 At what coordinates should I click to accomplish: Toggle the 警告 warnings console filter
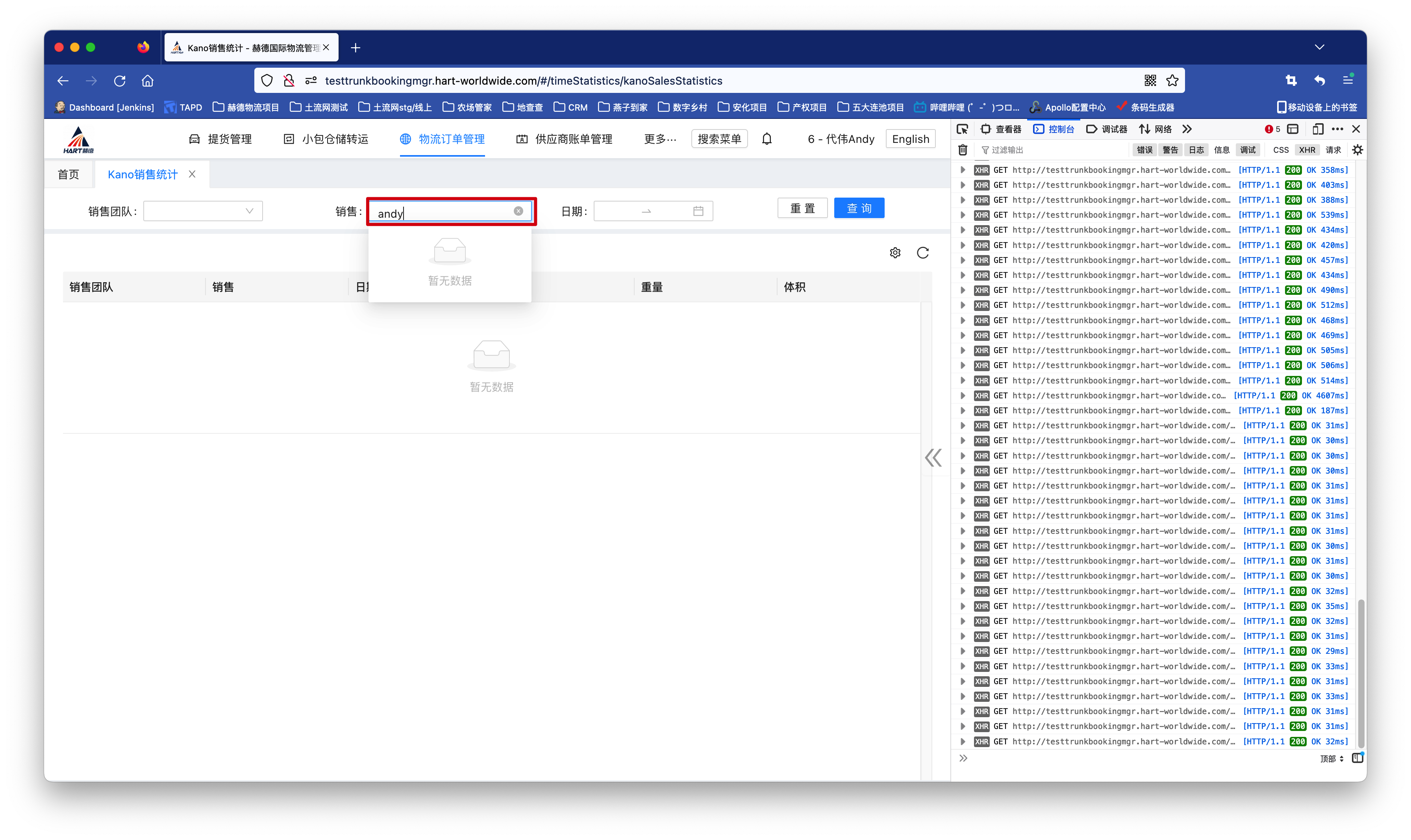tap(1170, 150)
